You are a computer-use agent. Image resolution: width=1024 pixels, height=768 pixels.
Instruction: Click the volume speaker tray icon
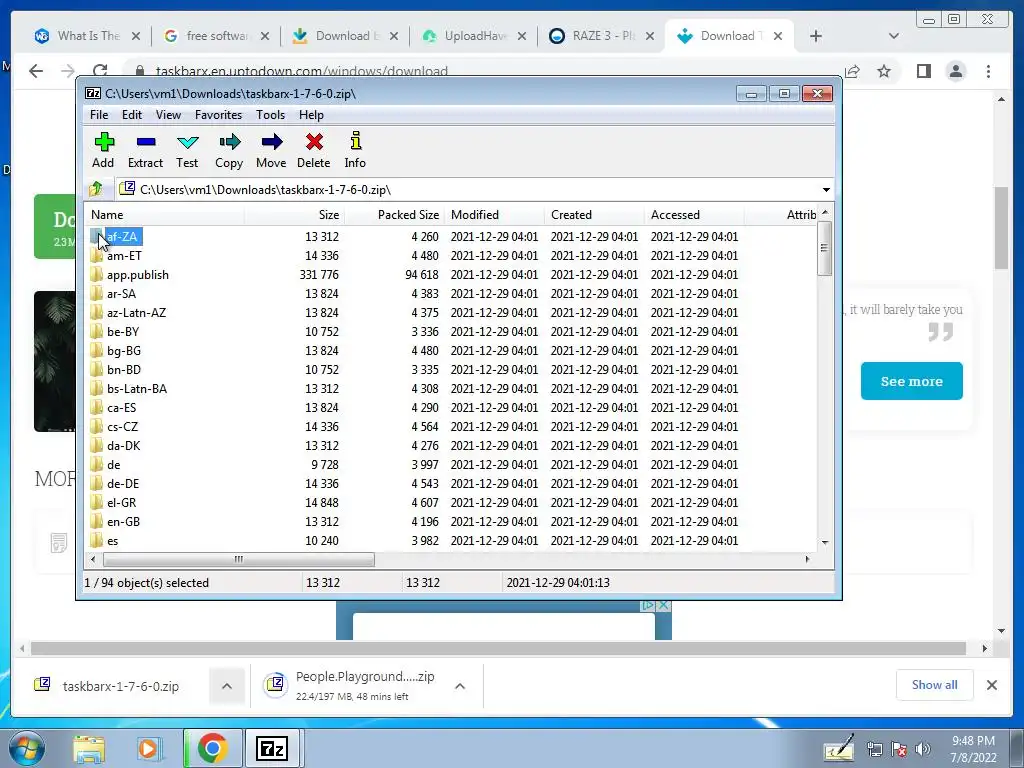coord(923,749)
